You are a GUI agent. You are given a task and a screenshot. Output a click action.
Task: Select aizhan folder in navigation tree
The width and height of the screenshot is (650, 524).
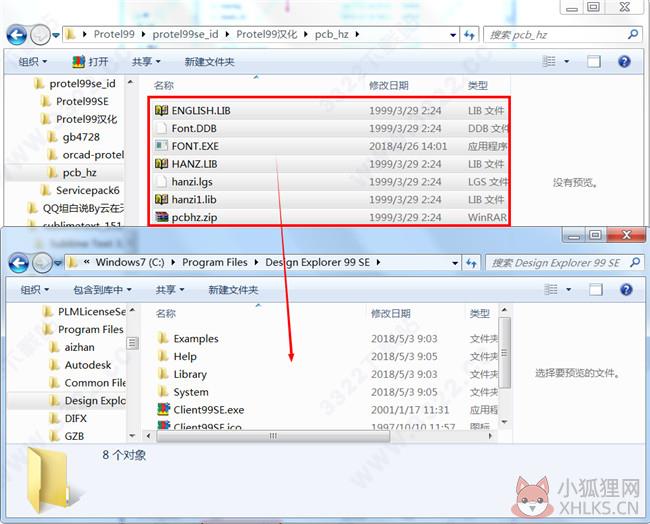73,347
